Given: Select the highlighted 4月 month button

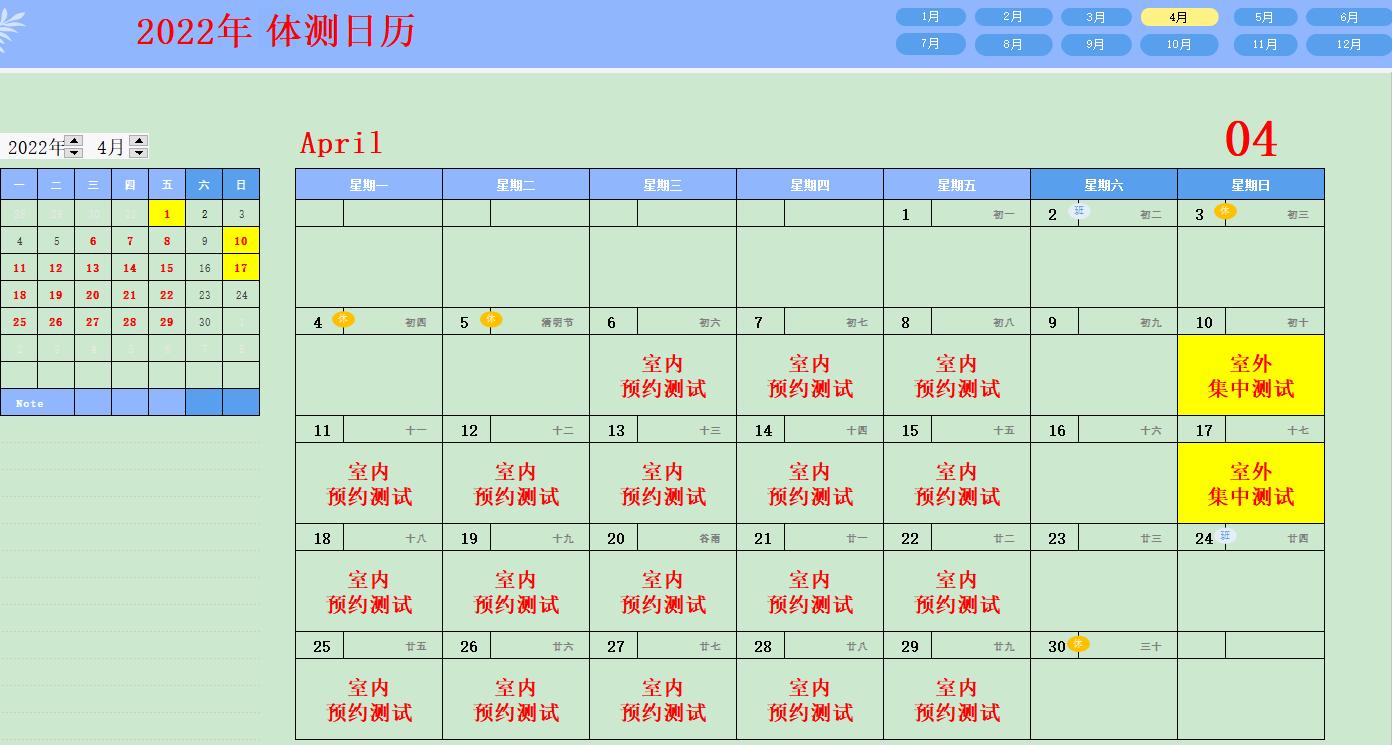Looking at the screenshot, I should [x=1179, y=17].
